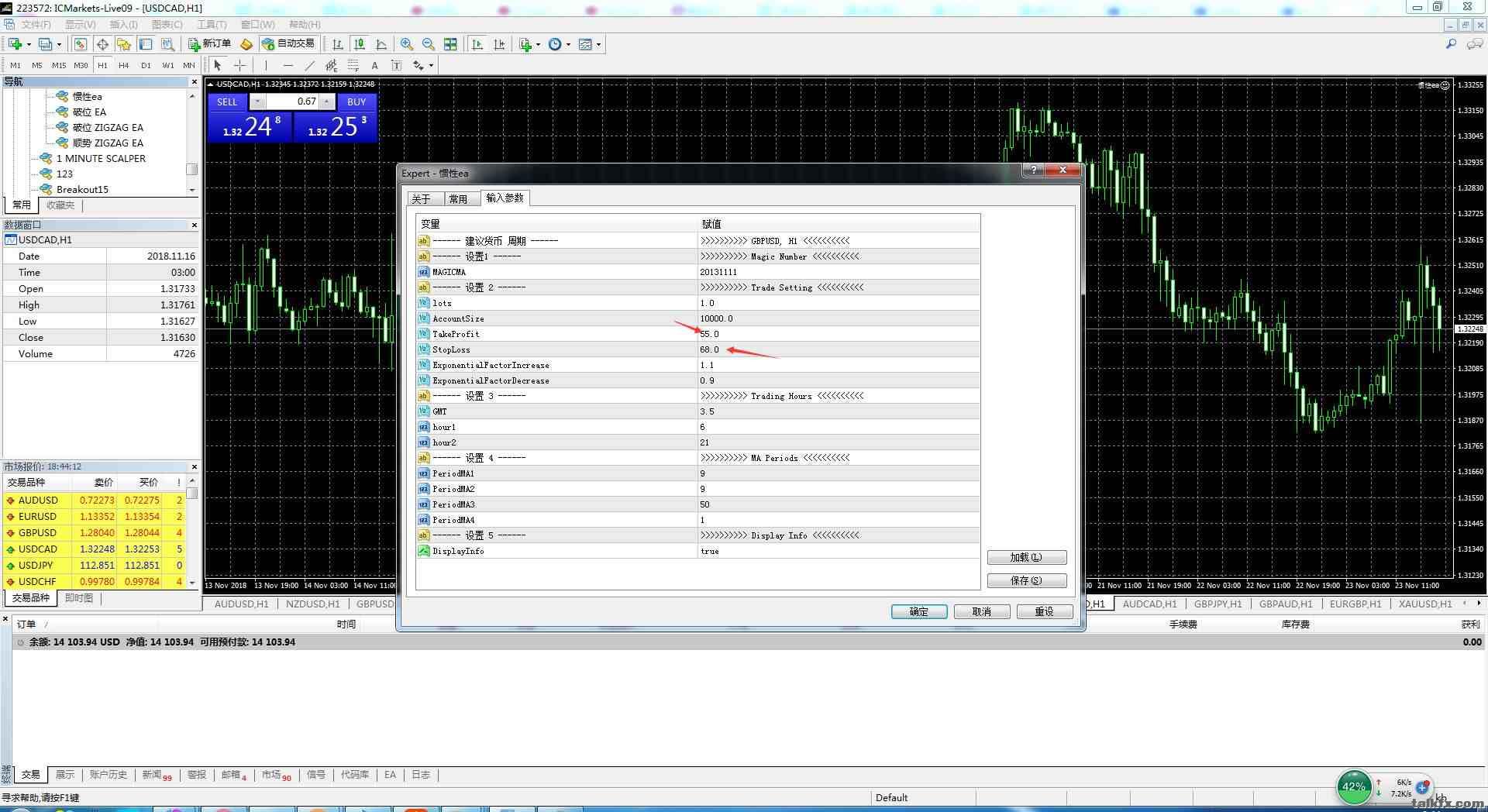Open the 工具(T) tools menu
The image size is (1488, 812).
[212, 25]
